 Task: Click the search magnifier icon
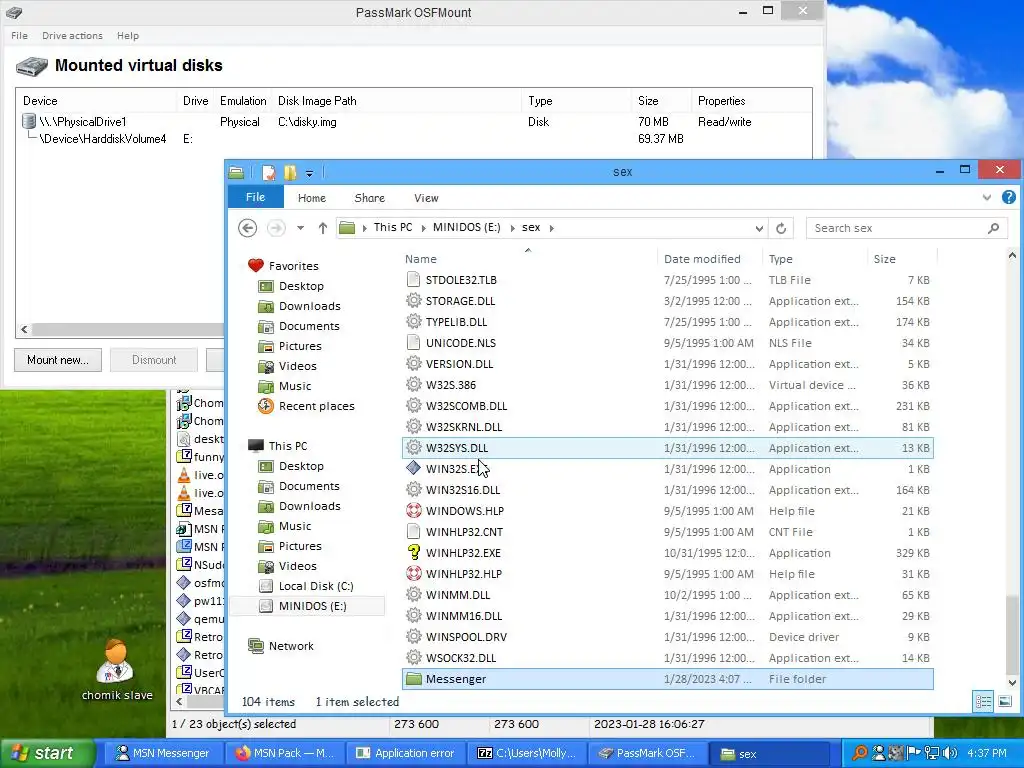coord(993,228)
